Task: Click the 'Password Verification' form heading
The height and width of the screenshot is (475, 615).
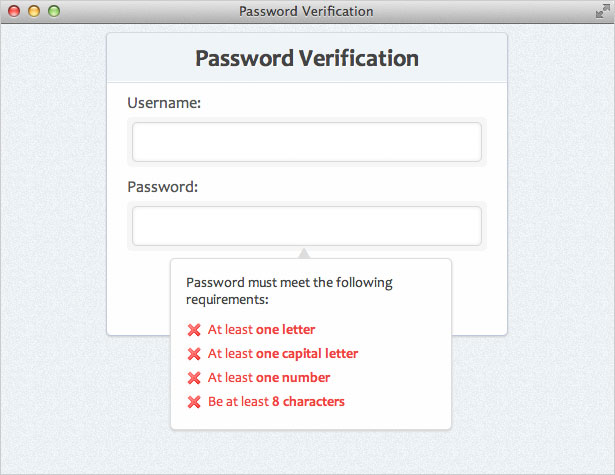Action: coord(307,58)
